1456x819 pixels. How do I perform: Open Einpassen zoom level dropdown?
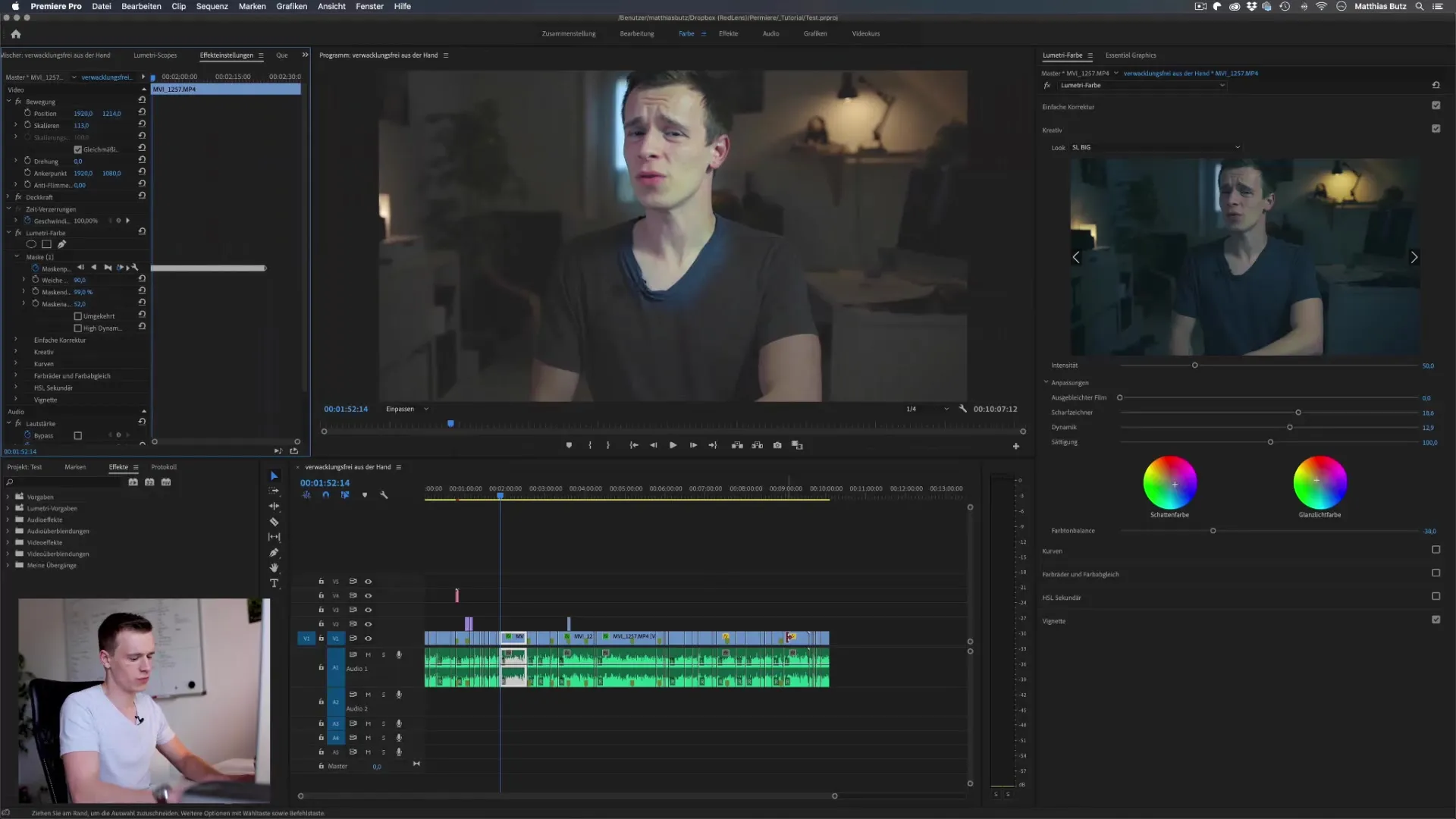tap(406, 409)
